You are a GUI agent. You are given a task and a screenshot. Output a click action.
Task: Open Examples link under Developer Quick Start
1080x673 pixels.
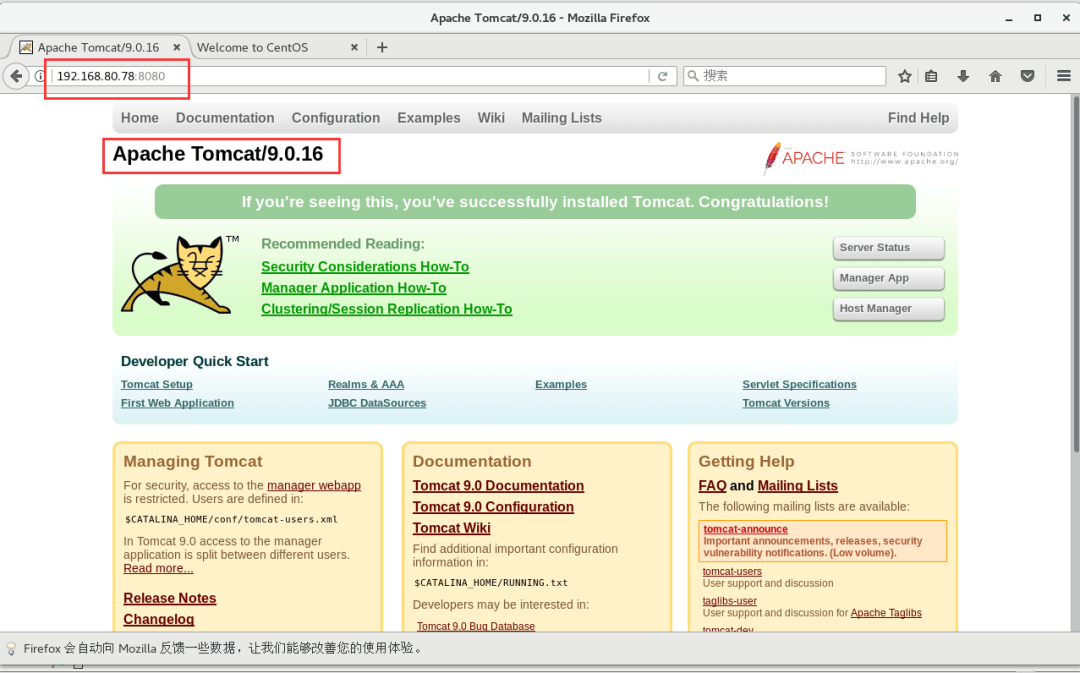pos(561,384)
